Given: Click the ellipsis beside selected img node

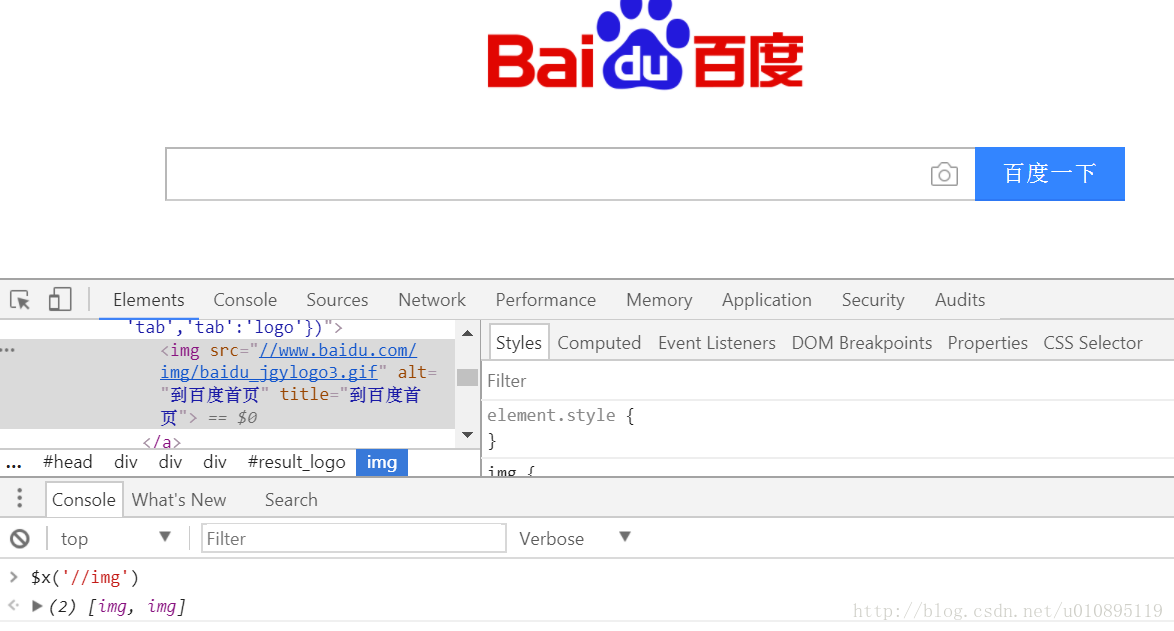Looking at the screenshot, I should click(x=7, y=350).
